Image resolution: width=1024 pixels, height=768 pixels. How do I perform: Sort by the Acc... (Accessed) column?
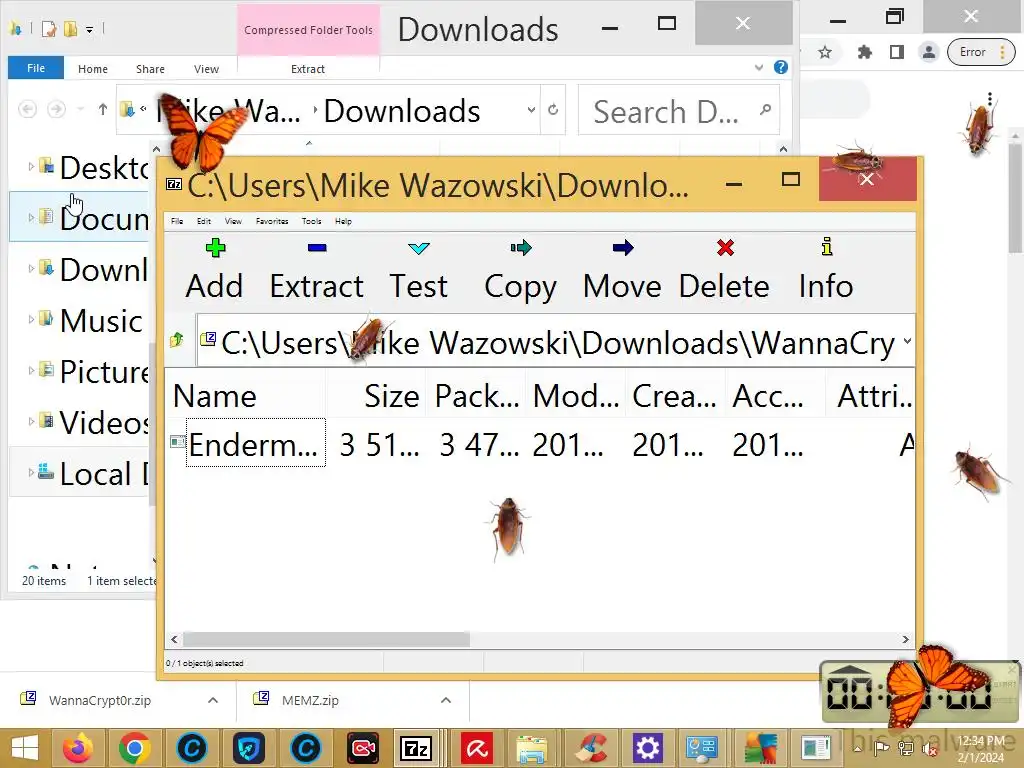775,396
